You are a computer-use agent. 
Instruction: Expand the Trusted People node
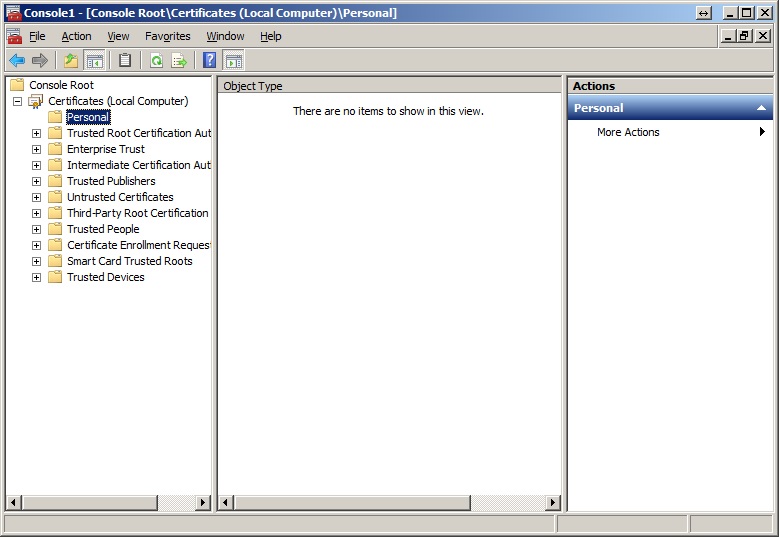(x=36, y=229)
